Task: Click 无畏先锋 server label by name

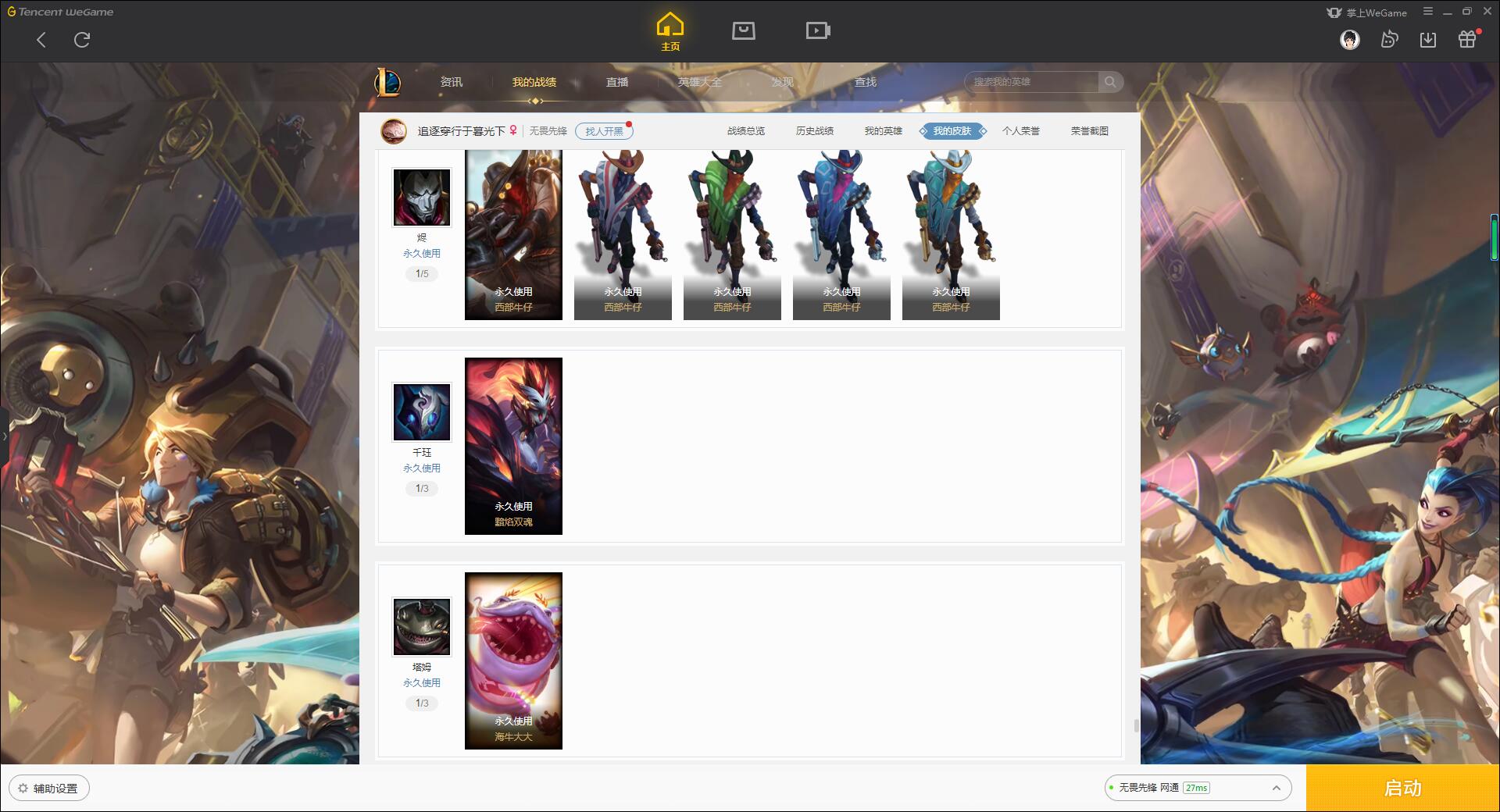Action: (x=548, y=131)
